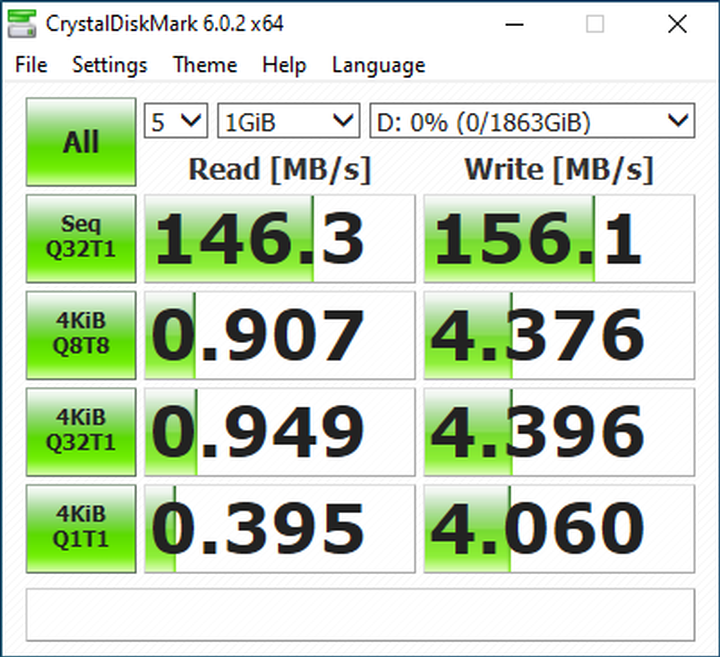Open the Help menu
The height and width of the screenshot is (657, 720).
tap(284, 65)
